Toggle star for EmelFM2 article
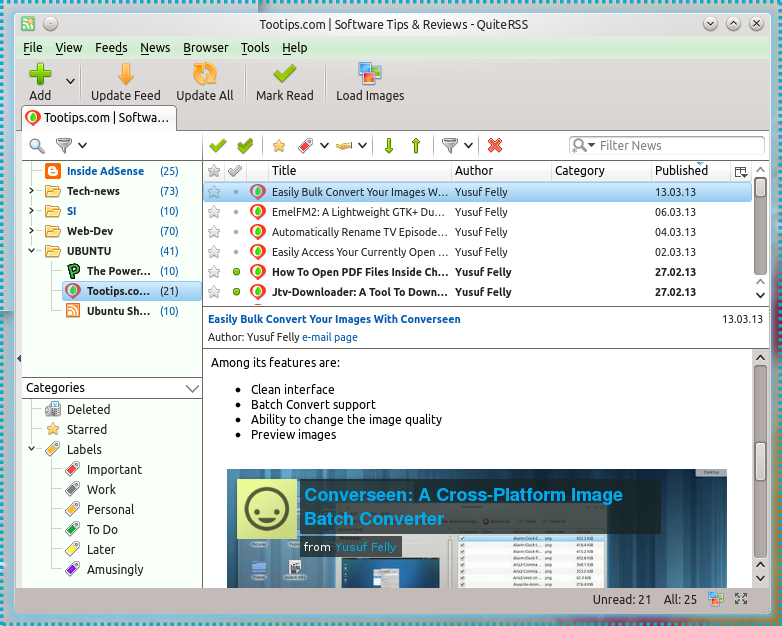The width and height of the screenshot is (782, 626). (214, 212)
